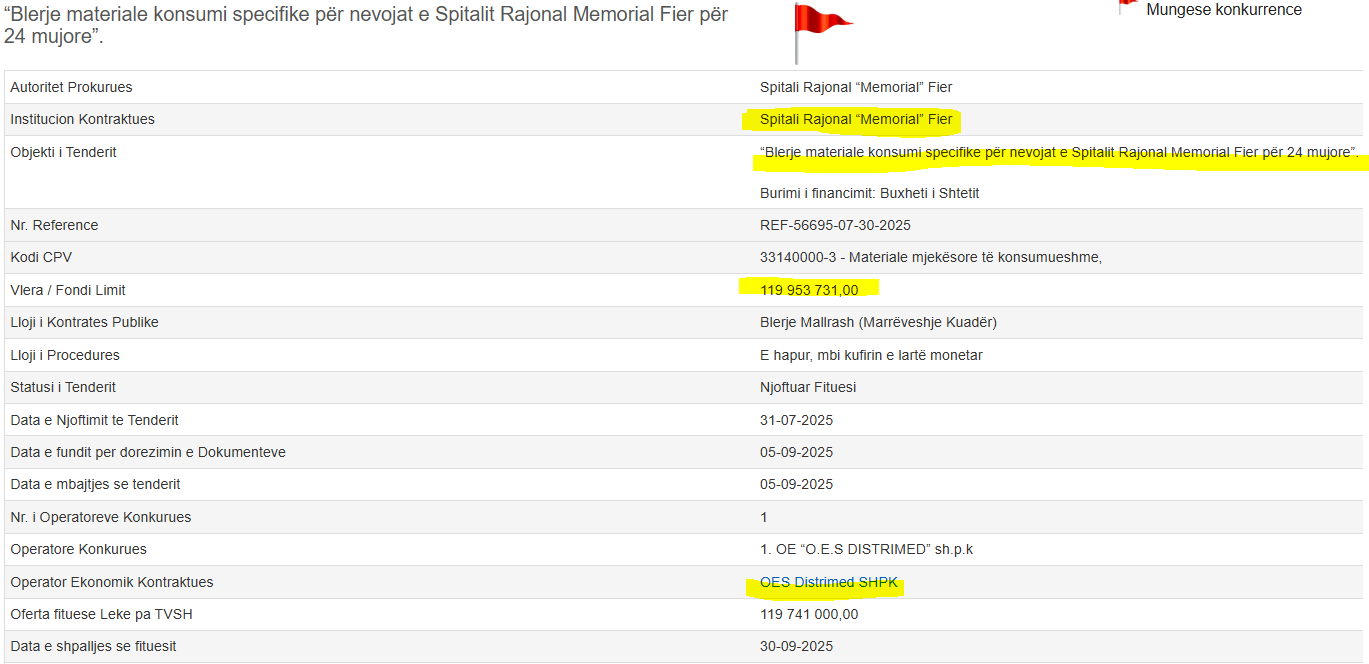This screenshot has width=1369, height=664.
Task: Click the small red flag beside Mungese konkurrence
Action: [x=1127, y=6]
